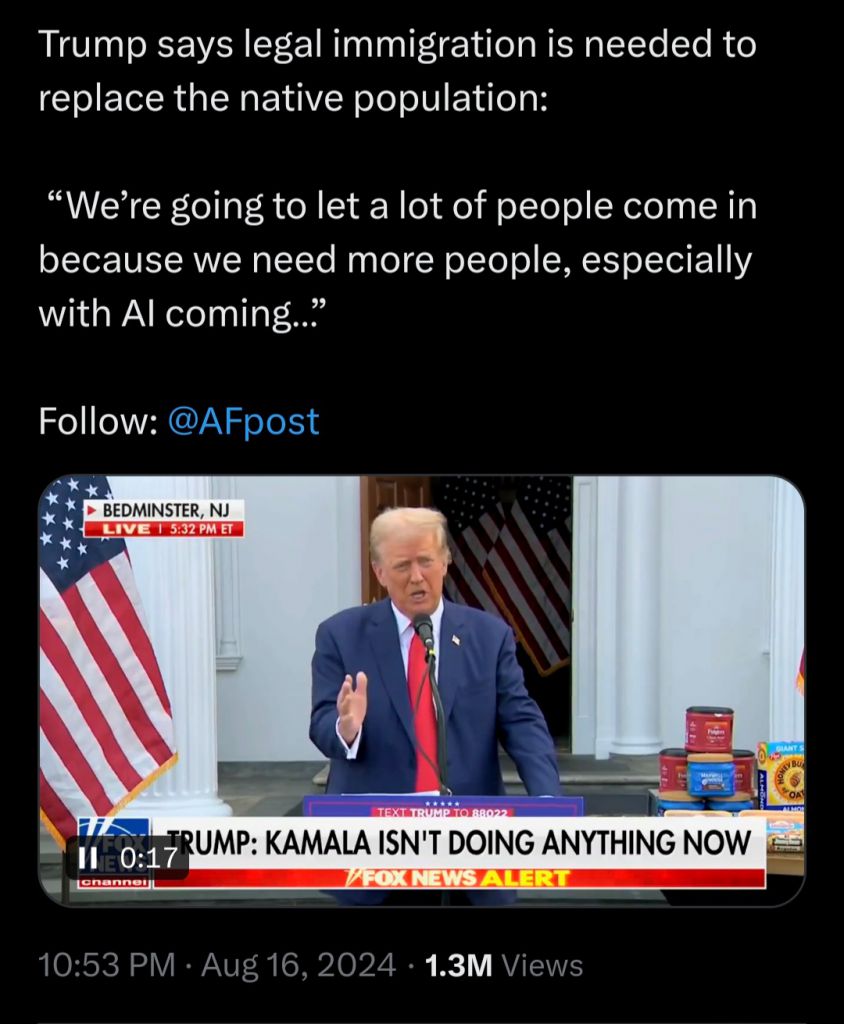The height and width of the screenshot is (1024, 844).
Task: Select the tweet's opening sentence about legal immigration
Action: coord(397,71)
